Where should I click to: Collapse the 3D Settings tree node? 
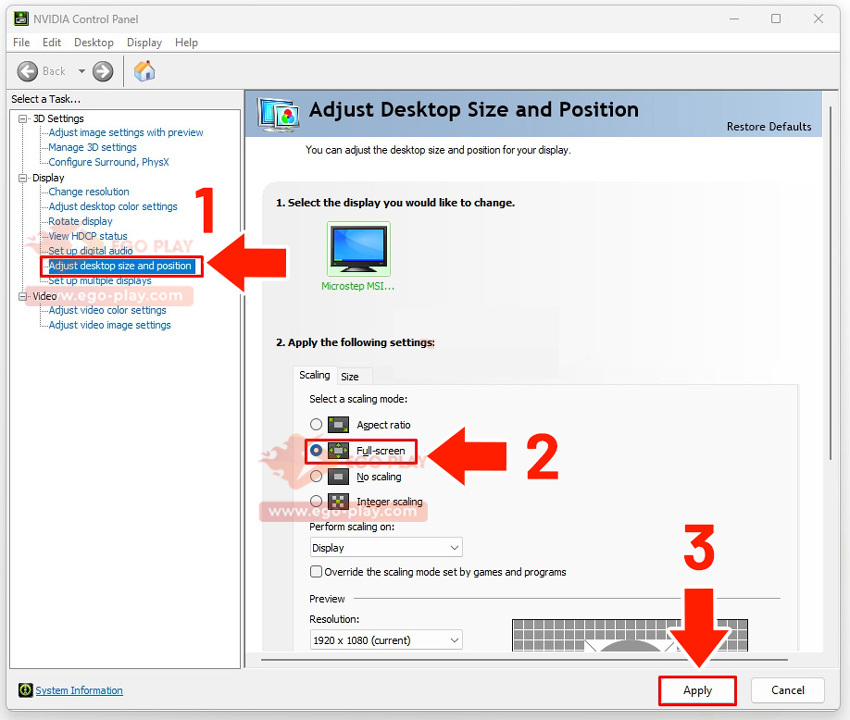[24, 119]
